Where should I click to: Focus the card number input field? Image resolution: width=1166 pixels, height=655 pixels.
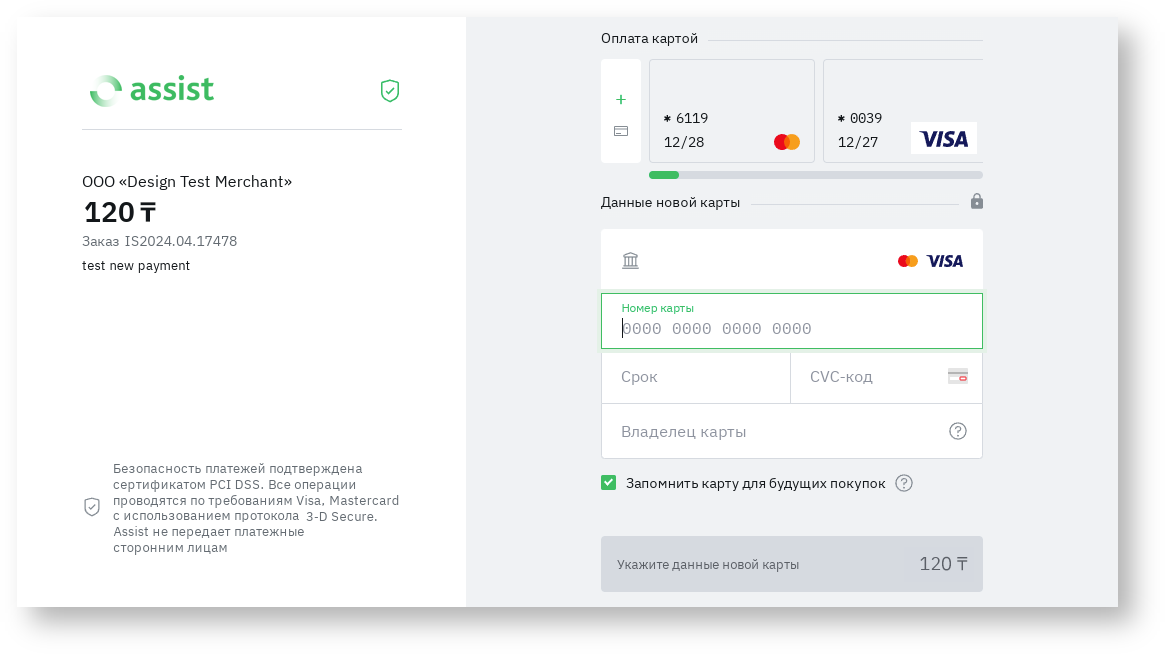[x=791, y=329]
